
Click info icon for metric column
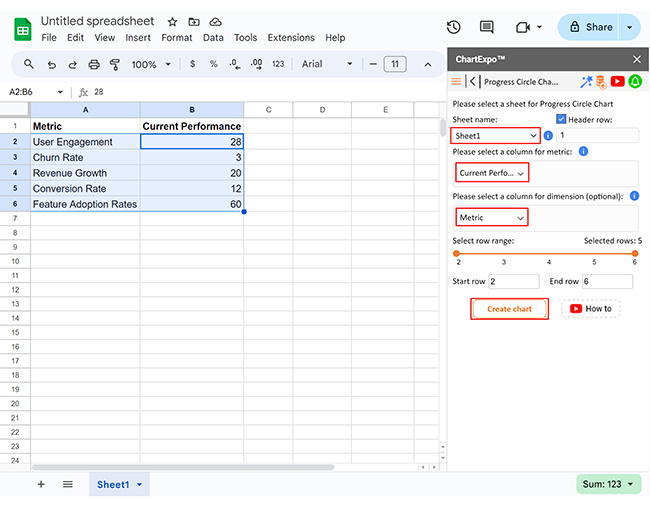583,151
